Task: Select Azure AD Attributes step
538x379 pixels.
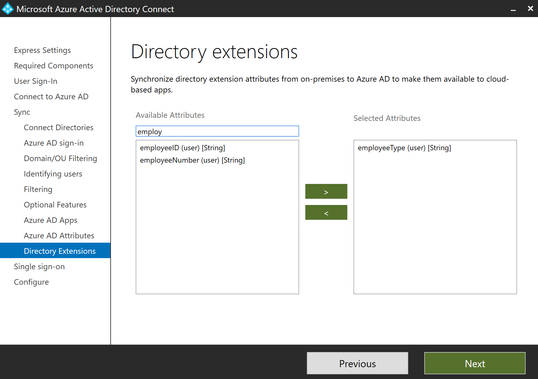Action: click(59, 235)
